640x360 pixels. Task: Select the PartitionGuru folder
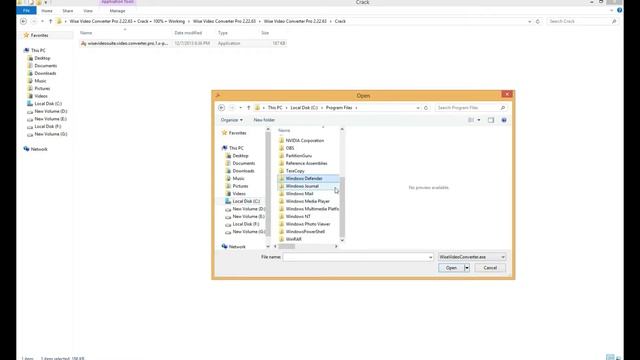click(x=298, y=156)
